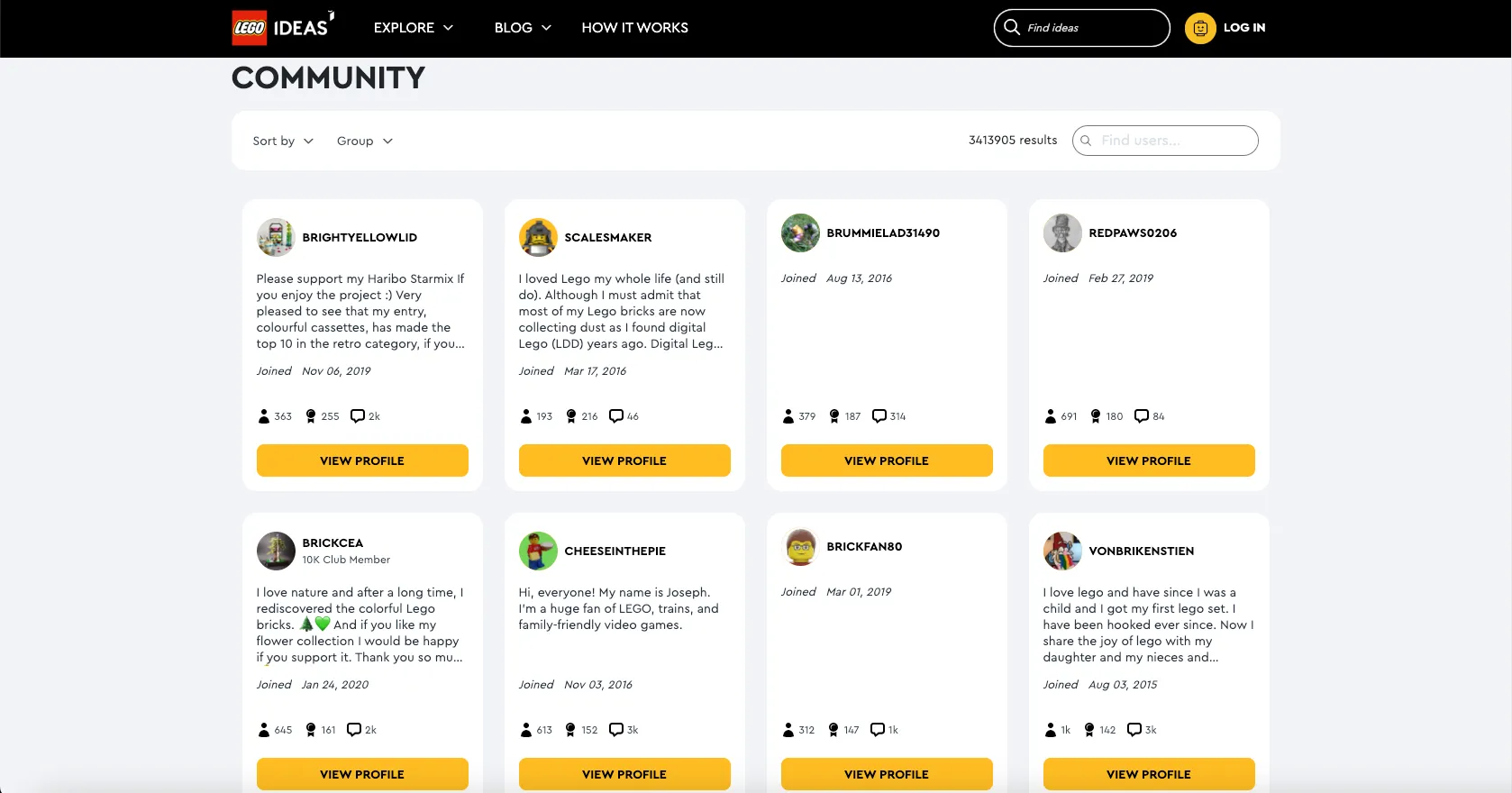This screenshot has height=793, width=1512.
Task: Click BrickFan80's minifigure avatar
Action: pyautogui.click(x=800, y=547)
